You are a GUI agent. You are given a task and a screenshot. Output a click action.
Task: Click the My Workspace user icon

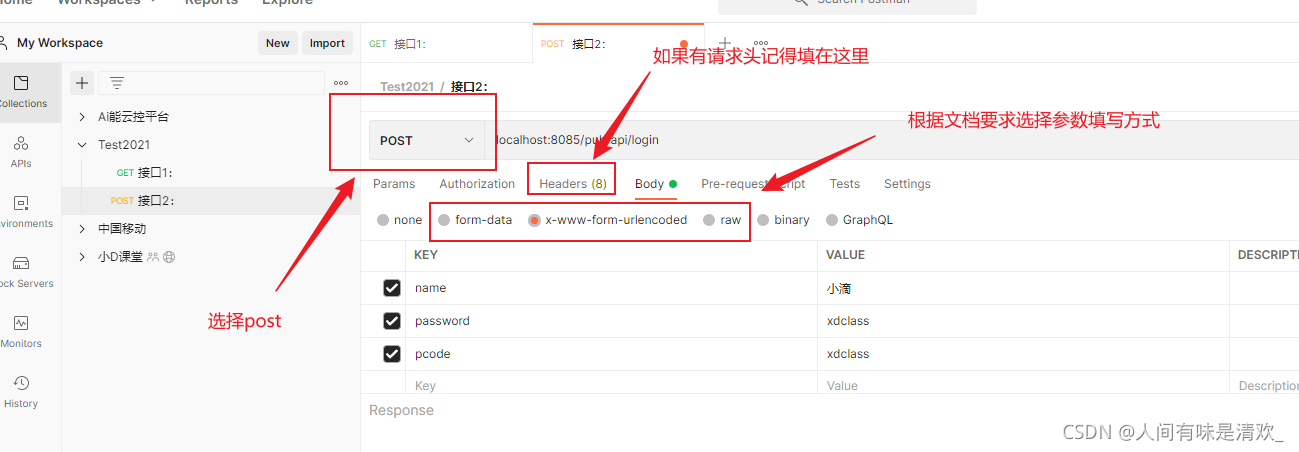coord(5,43)
